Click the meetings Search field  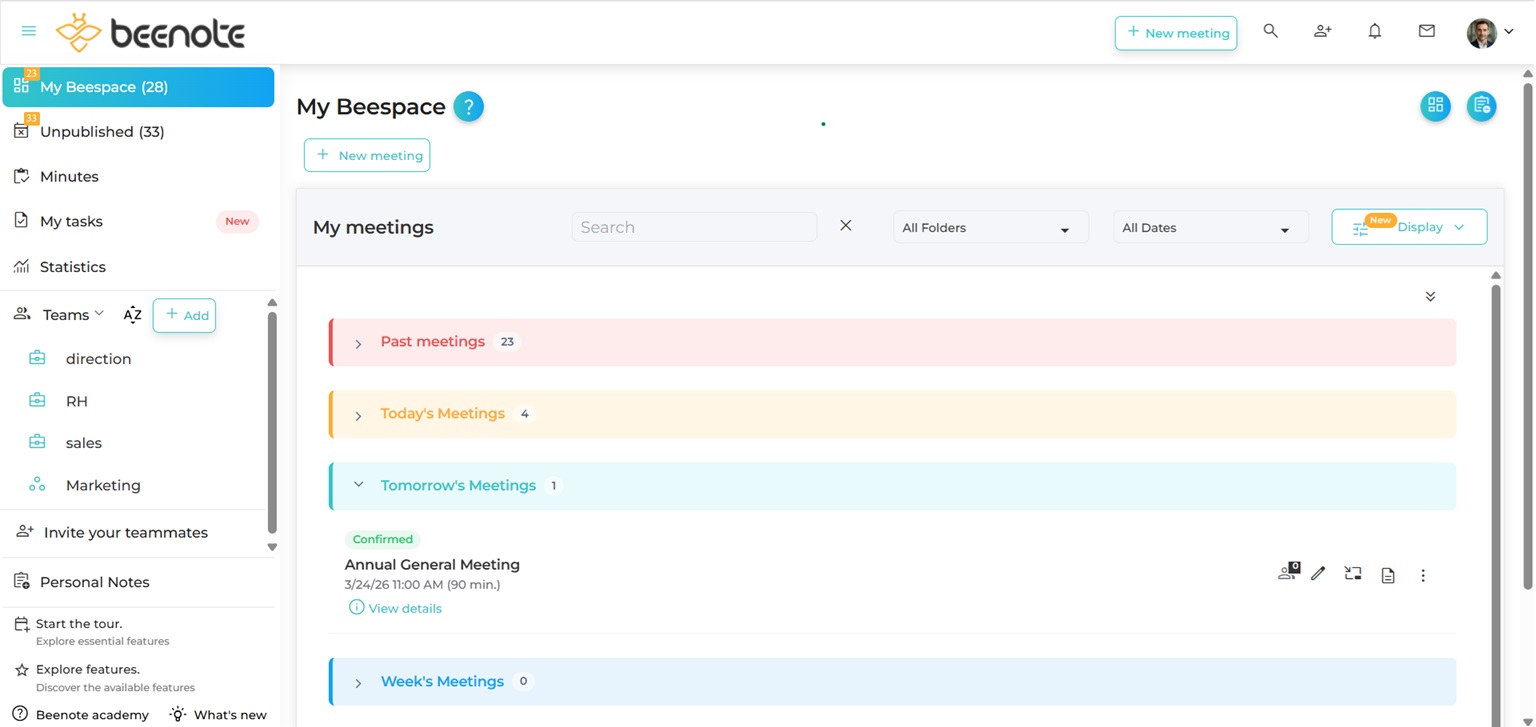694,227
